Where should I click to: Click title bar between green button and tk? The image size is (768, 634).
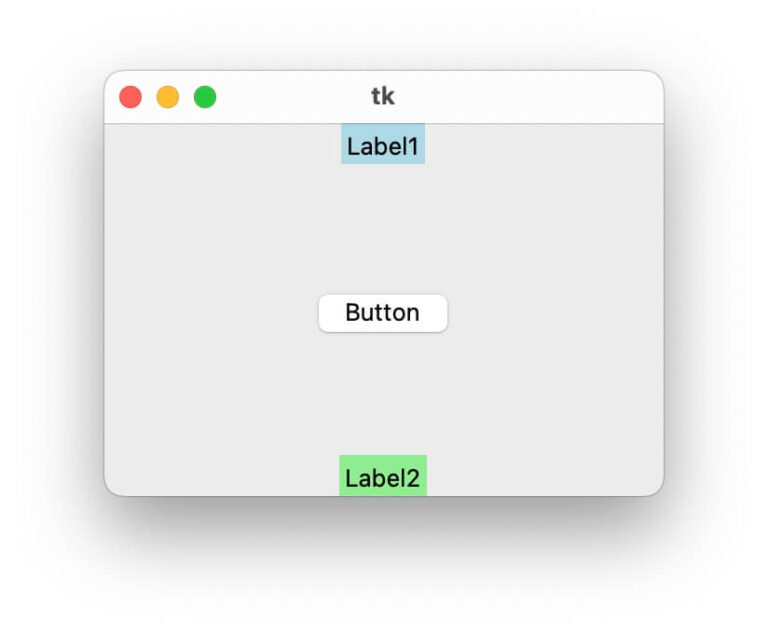[290, 97]
